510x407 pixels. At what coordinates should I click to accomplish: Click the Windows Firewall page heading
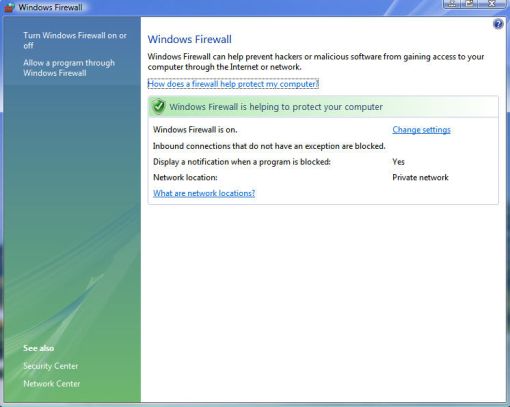(190, 39)
